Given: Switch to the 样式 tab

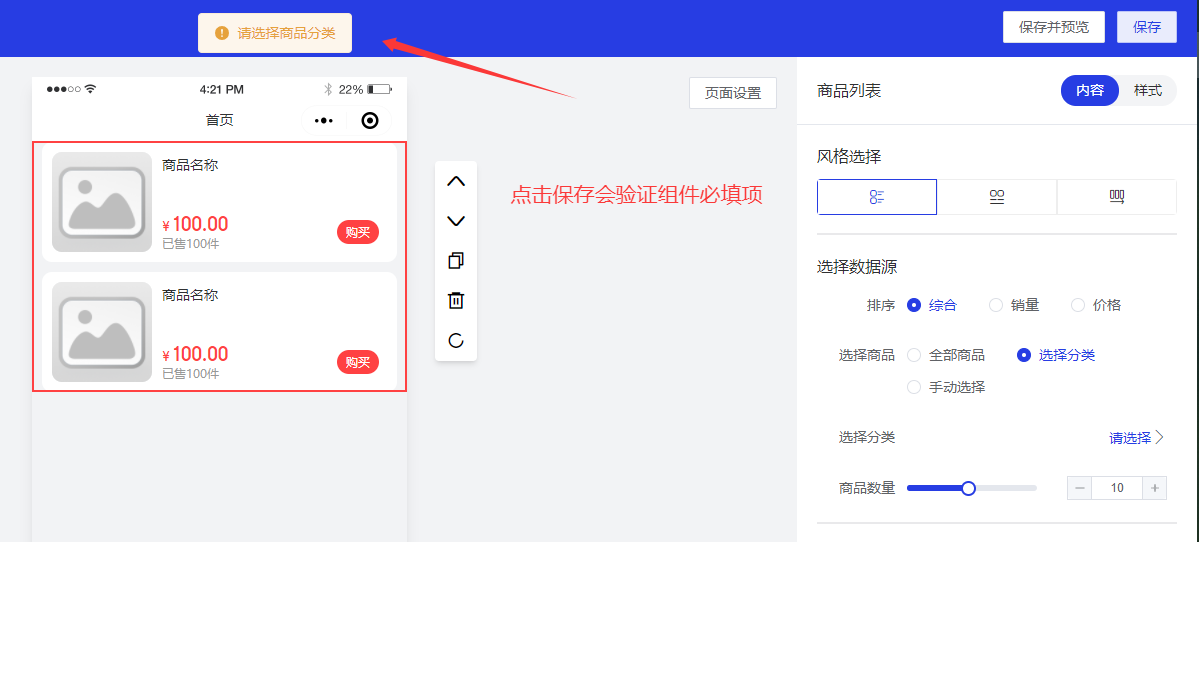Looking at the screenshot, I should coord(1147,91).
